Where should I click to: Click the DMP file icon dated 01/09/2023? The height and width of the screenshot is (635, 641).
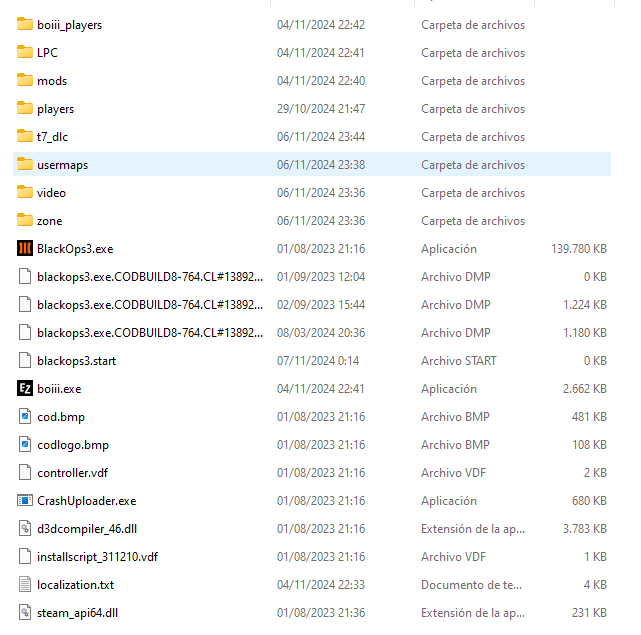tap(25, 276)
